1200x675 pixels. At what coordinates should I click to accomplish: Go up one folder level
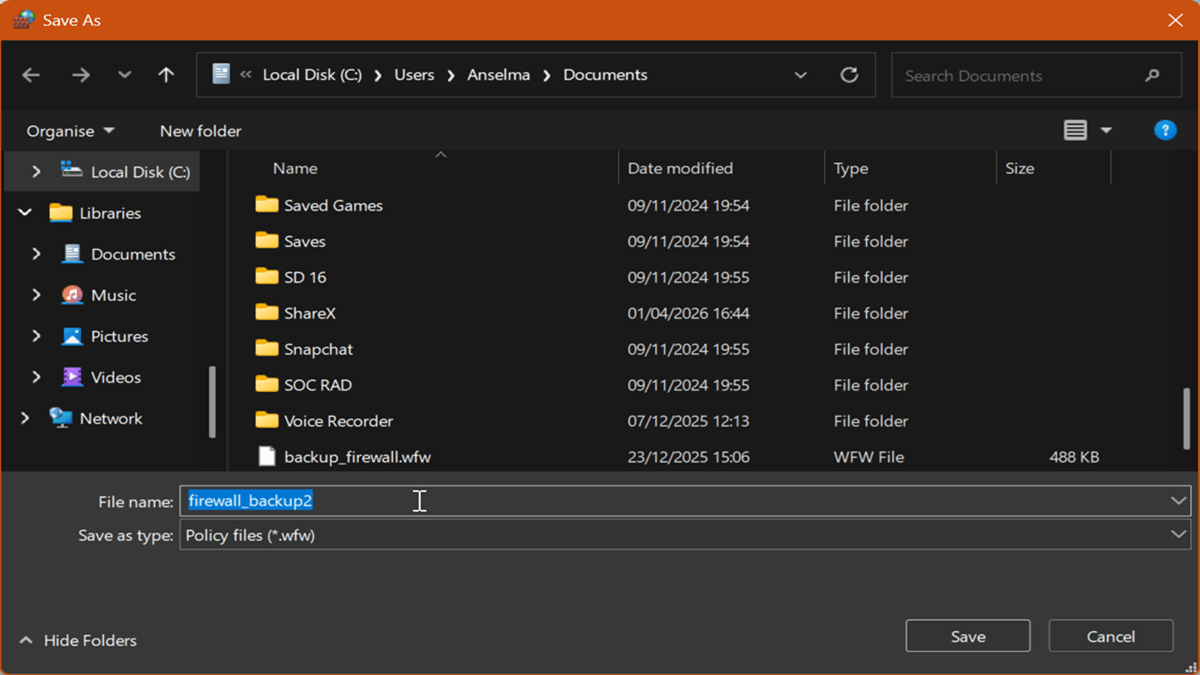pos(166,75)
